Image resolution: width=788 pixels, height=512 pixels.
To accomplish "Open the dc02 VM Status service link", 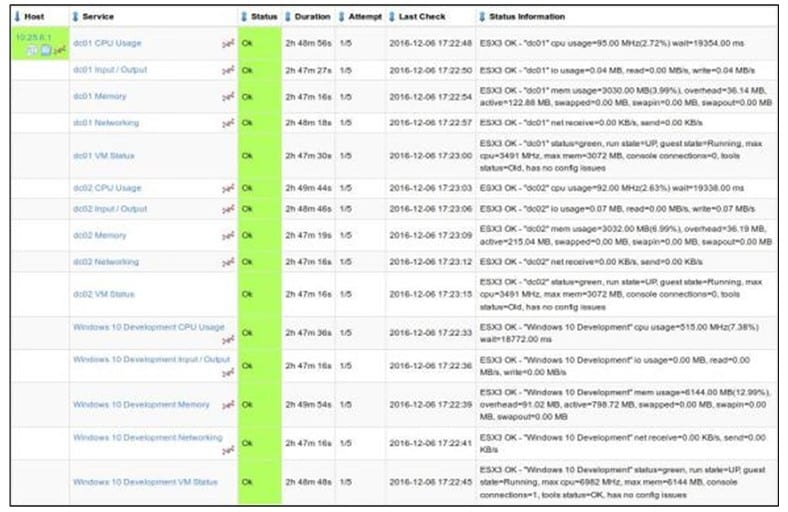I will pyautogui.click(x=104, y=294).
